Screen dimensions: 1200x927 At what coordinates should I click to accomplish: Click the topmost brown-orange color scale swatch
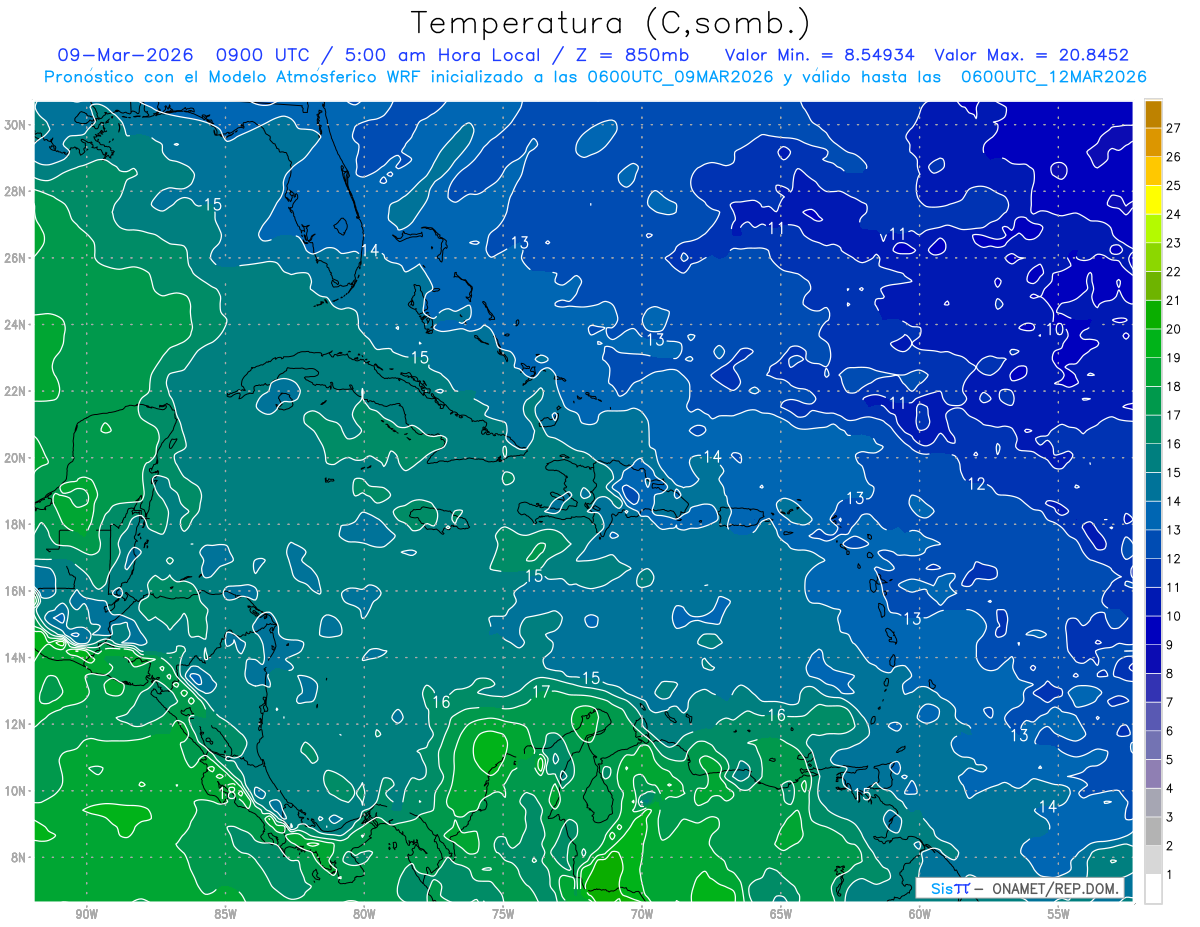[x=1153, y=114]
